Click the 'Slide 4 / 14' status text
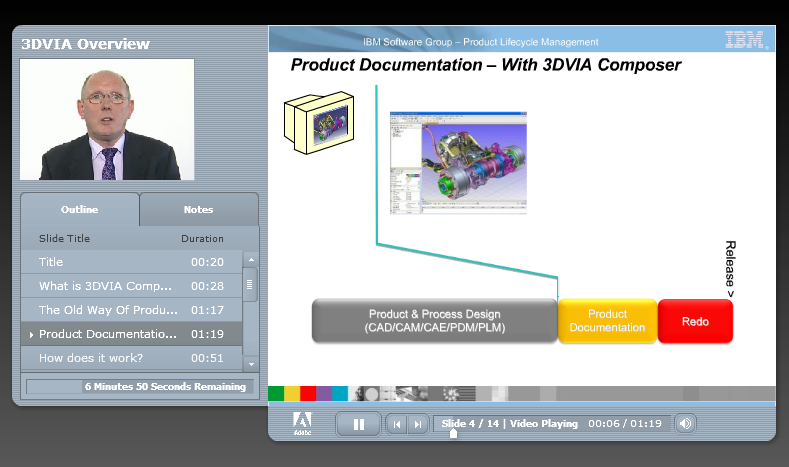The height and width of the screenshot is (467, 789). (x=470, y=424)
